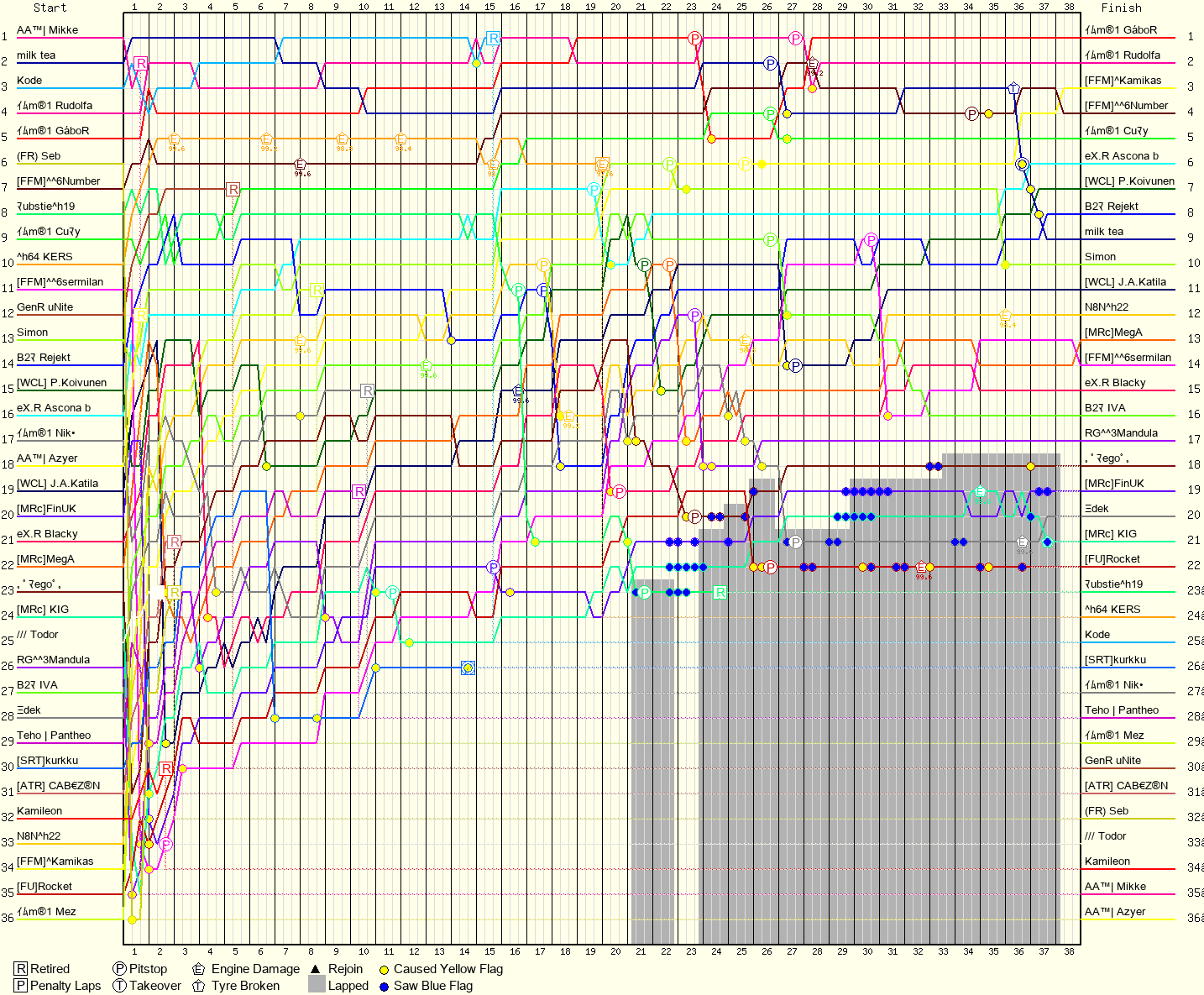Image resolution: width=1204 pixels, height=995 pixels.
Task: Click the grey Lapped legend swatch
Action: click(317, 985)
